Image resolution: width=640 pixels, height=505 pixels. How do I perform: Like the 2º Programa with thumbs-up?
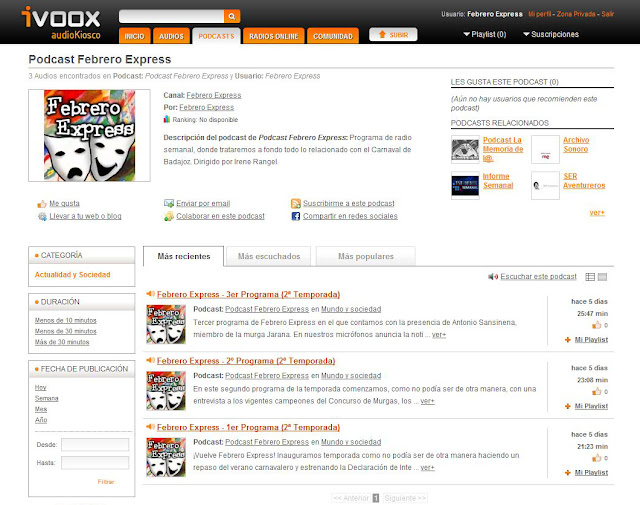click(596, 392)
